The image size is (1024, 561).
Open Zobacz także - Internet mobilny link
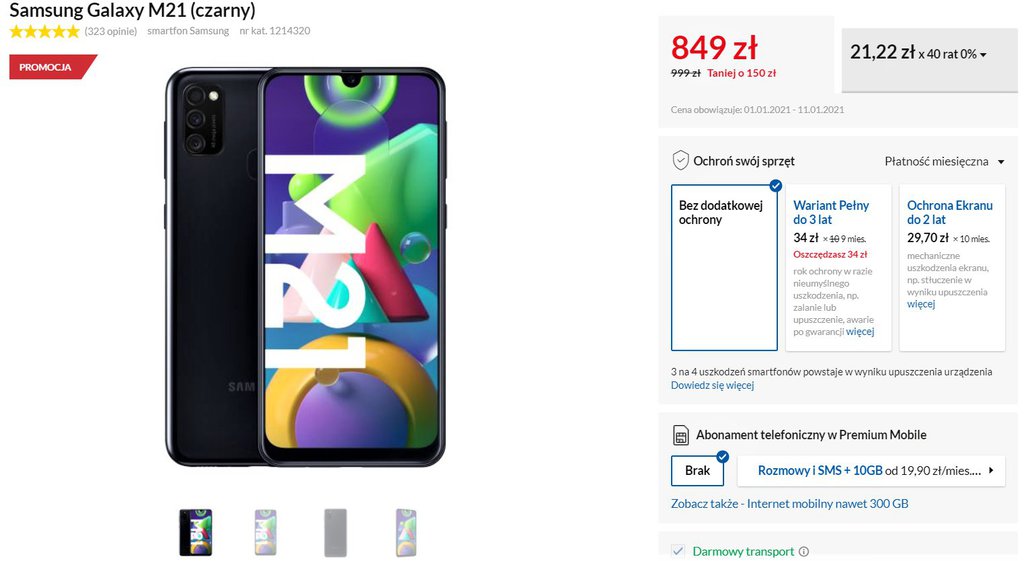click(x=790, y=504)
